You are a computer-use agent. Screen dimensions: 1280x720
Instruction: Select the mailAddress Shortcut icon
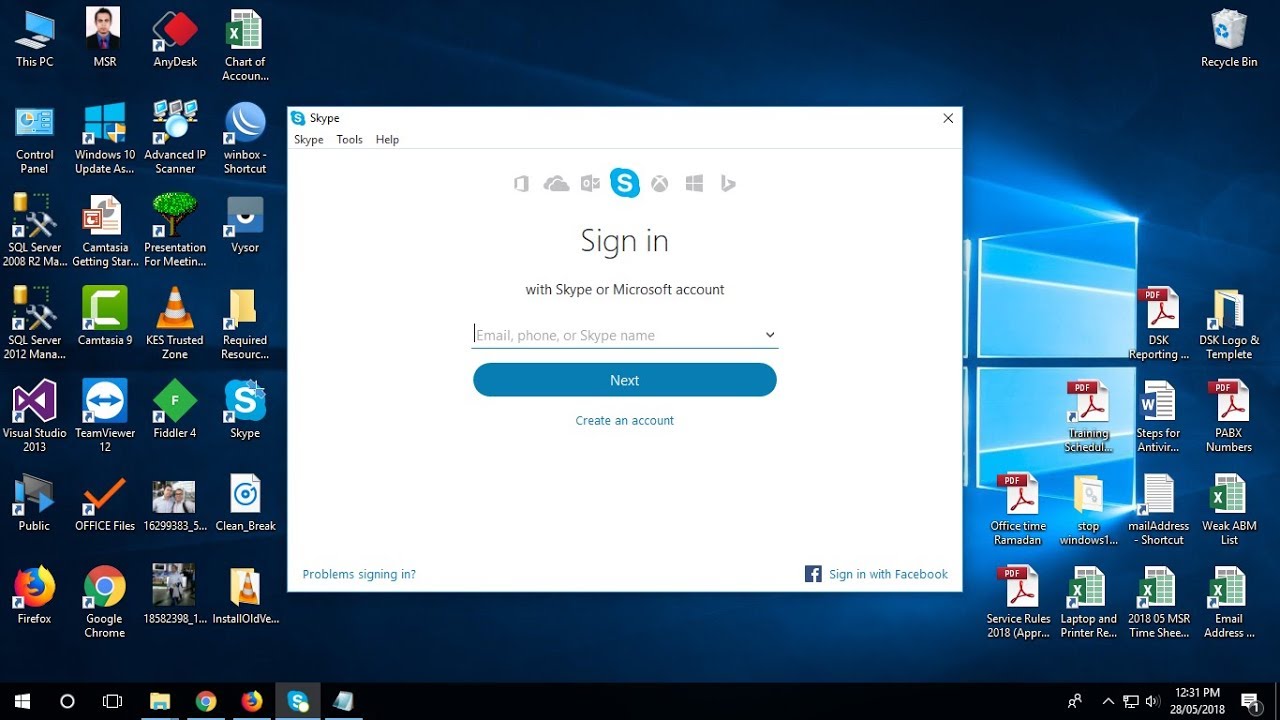point(1159,510)
